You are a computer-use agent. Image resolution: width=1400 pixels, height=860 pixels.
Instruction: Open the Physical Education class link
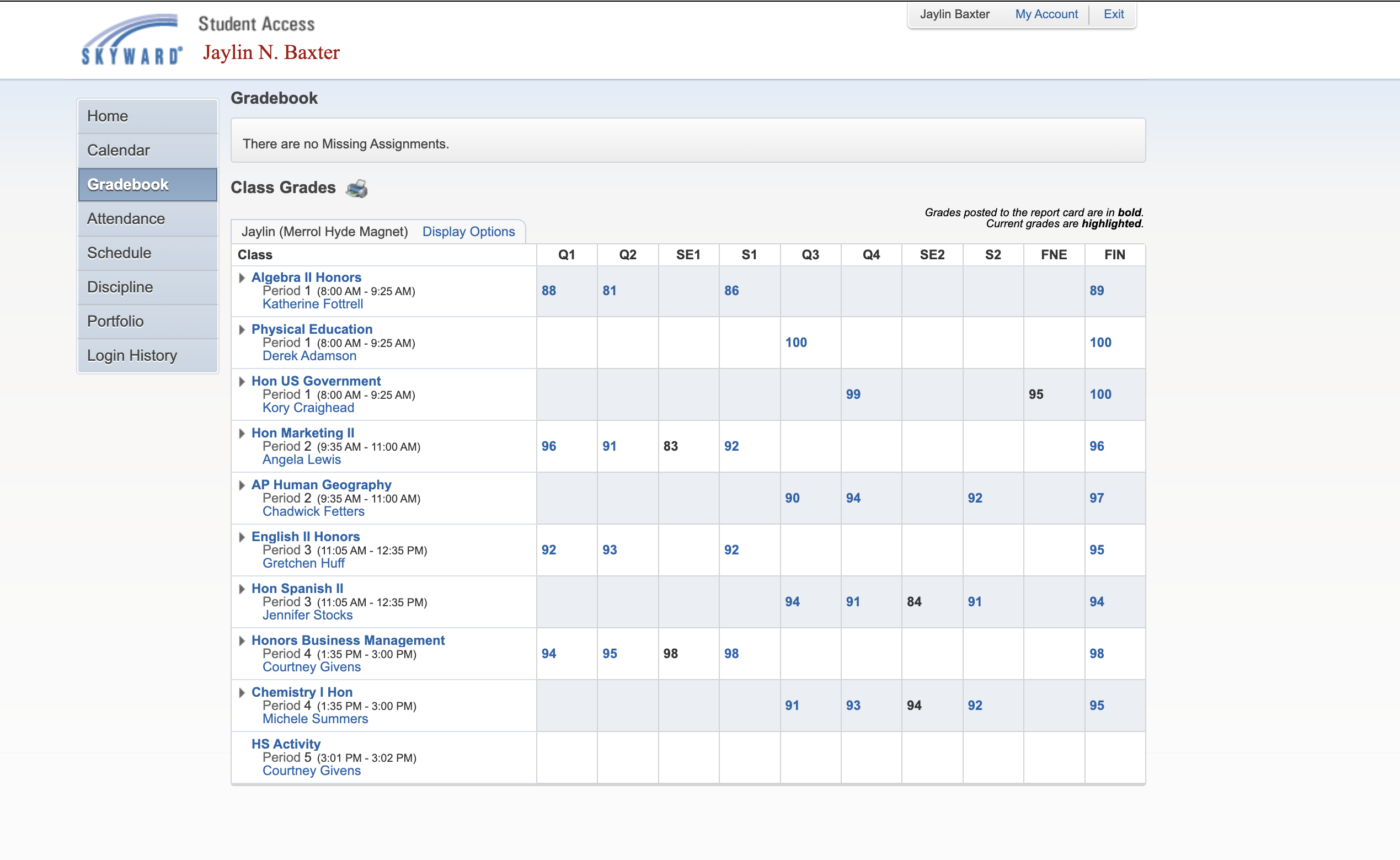312,329
